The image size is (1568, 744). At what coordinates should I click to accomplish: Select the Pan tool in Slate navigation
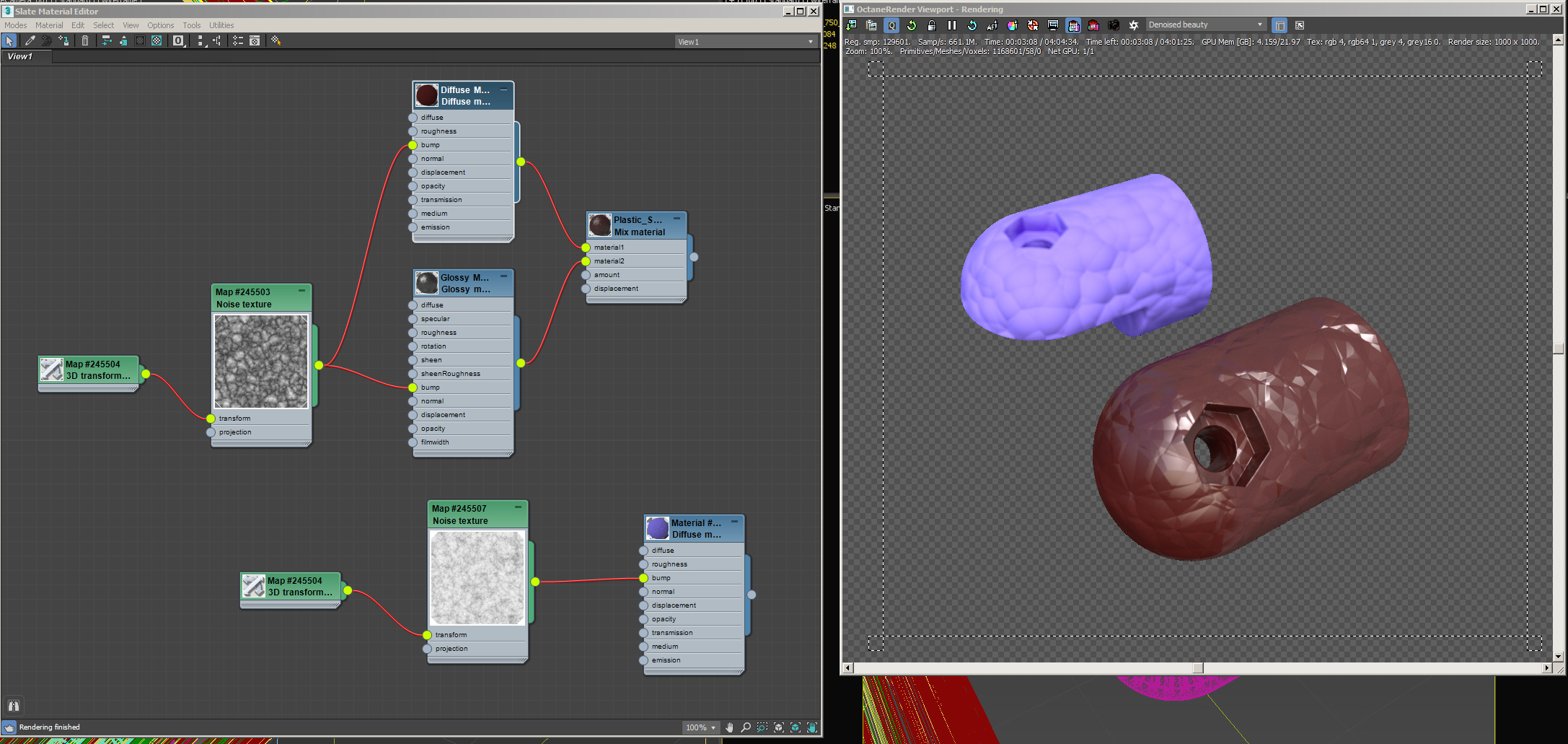(x=729, y=727)
